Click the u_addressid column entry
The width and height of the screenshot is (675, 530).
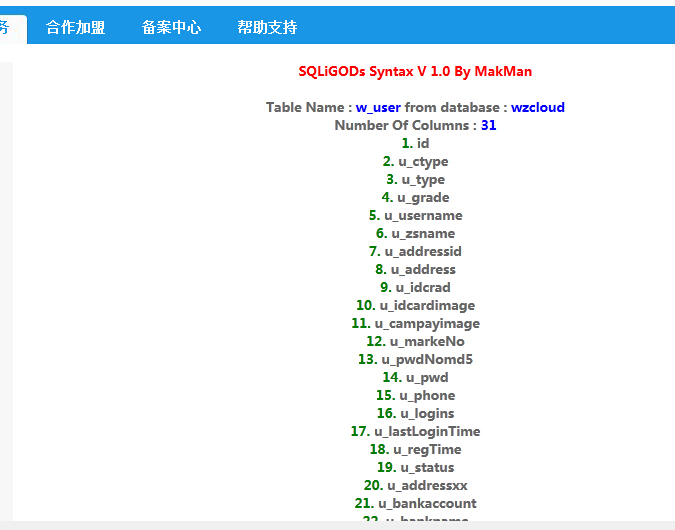click(423, 251)
